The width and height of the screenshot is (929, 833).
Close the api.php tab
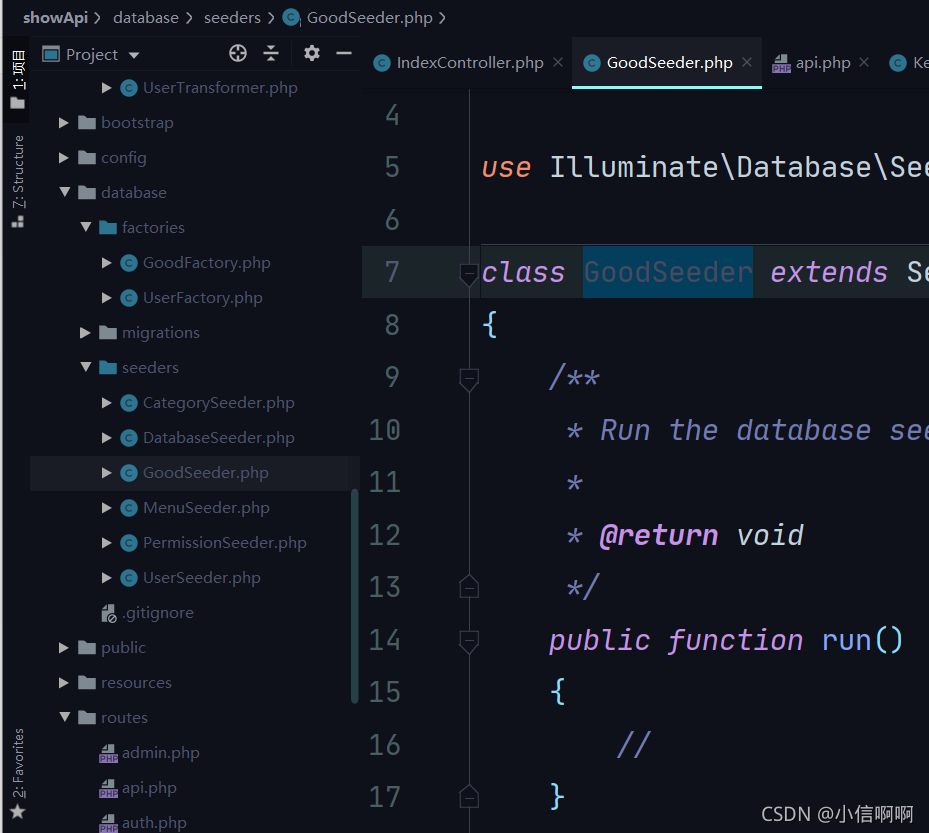864,62
